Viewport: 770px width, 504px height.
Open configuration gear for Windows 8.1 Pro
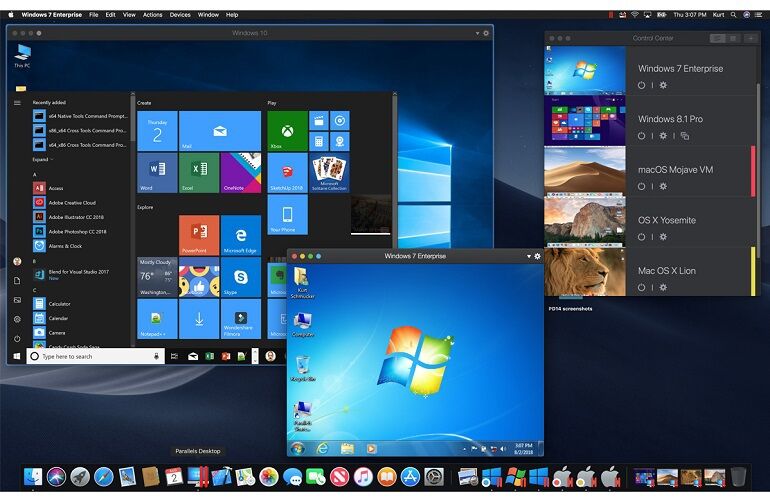coord(663,136)
